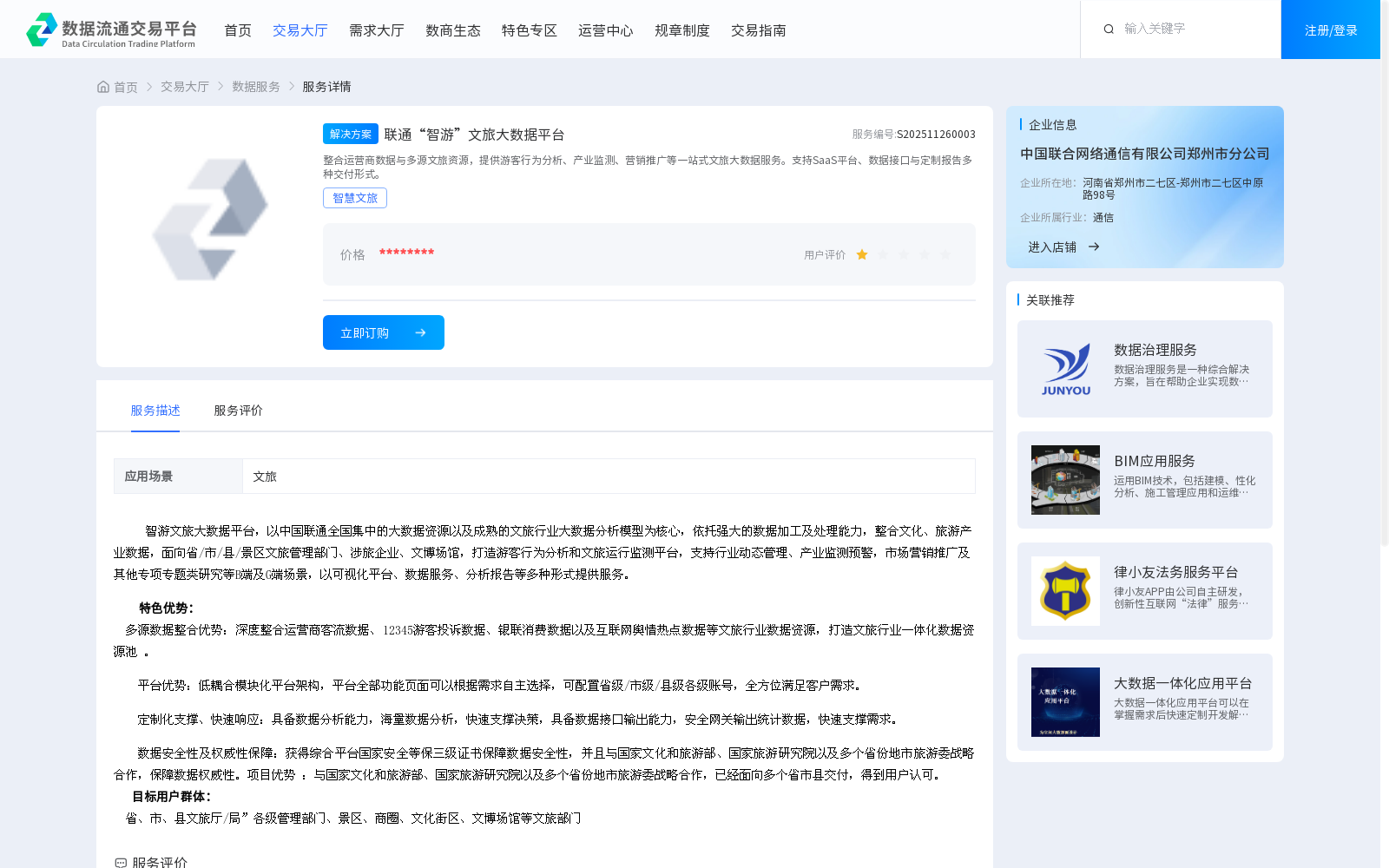
Task: Click the arrow in 立即订购 button
Action: 420,332
